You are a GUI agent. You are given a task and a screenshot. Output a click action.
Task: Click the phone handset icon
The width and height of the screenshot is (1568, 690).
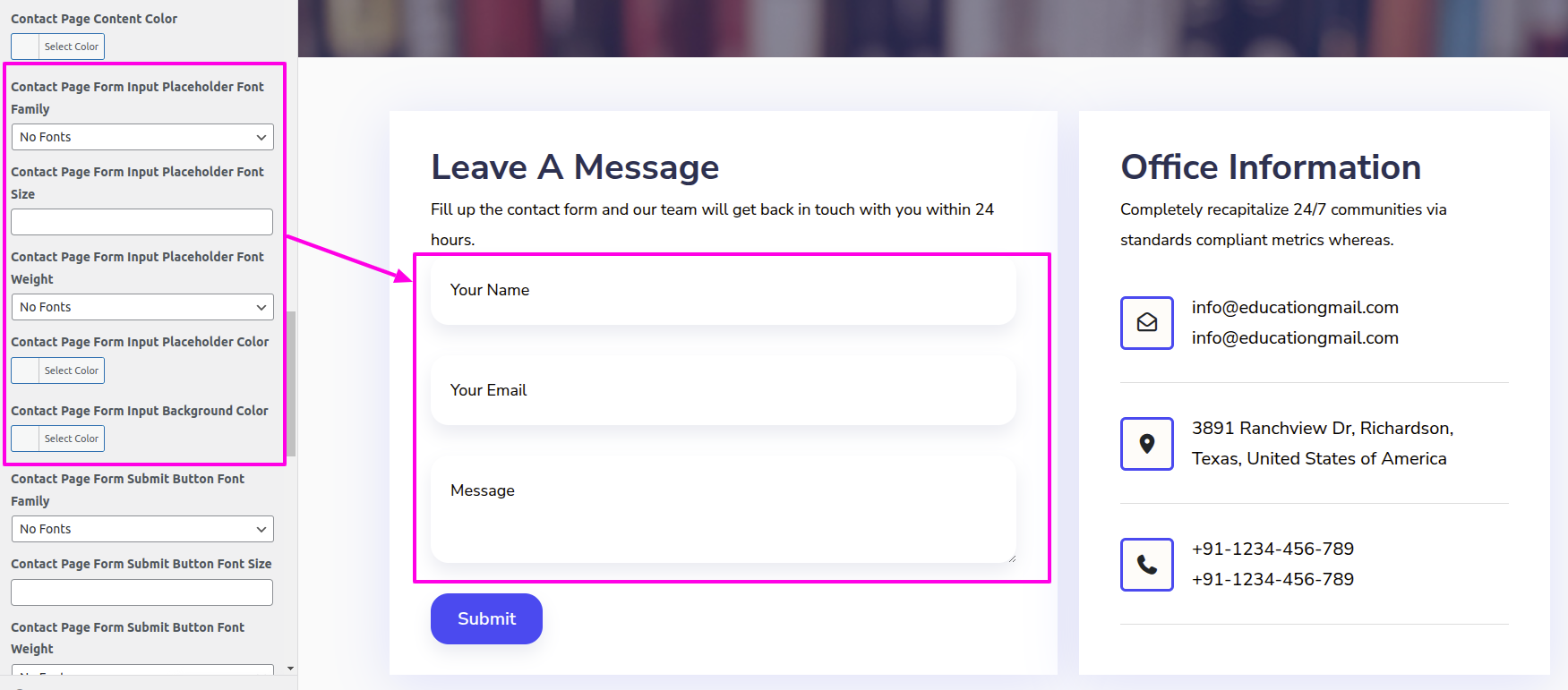coord(1146,565)
